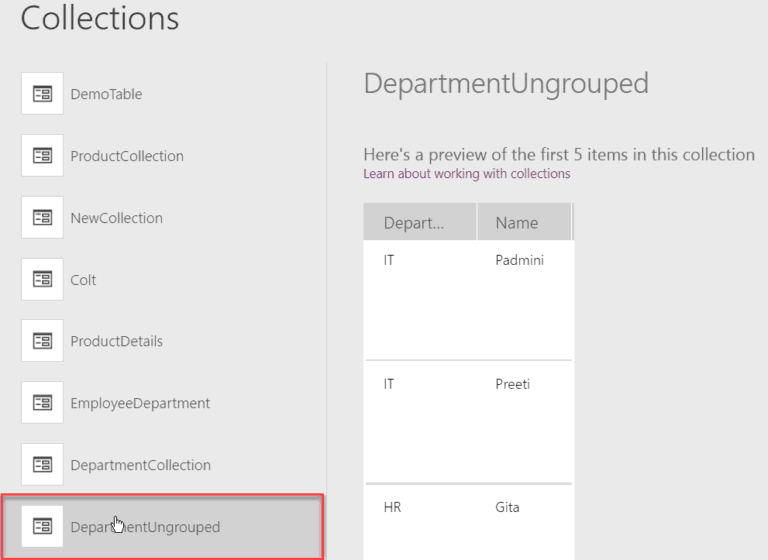
Task: Click the Depart... column header
Action: [x=420, y=221]
